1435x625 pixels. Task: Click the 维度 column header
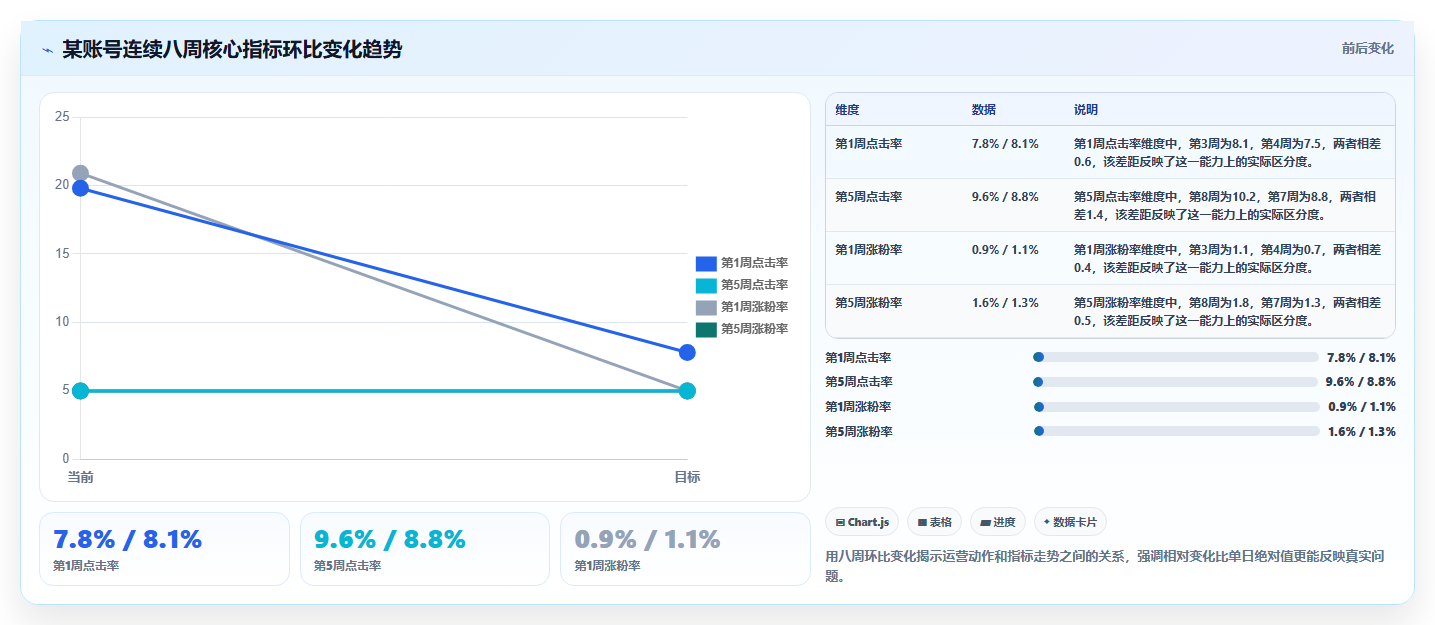[x=848, y=110]
